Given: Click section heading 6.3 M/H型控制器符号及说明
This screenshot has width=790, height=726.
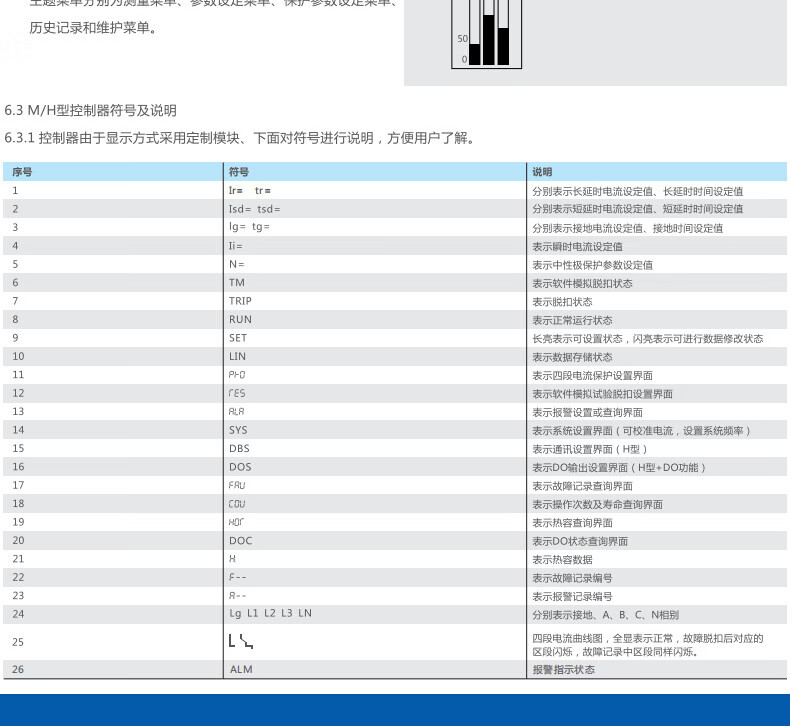Looking at the screenshot, I should (x=91, y=110).
